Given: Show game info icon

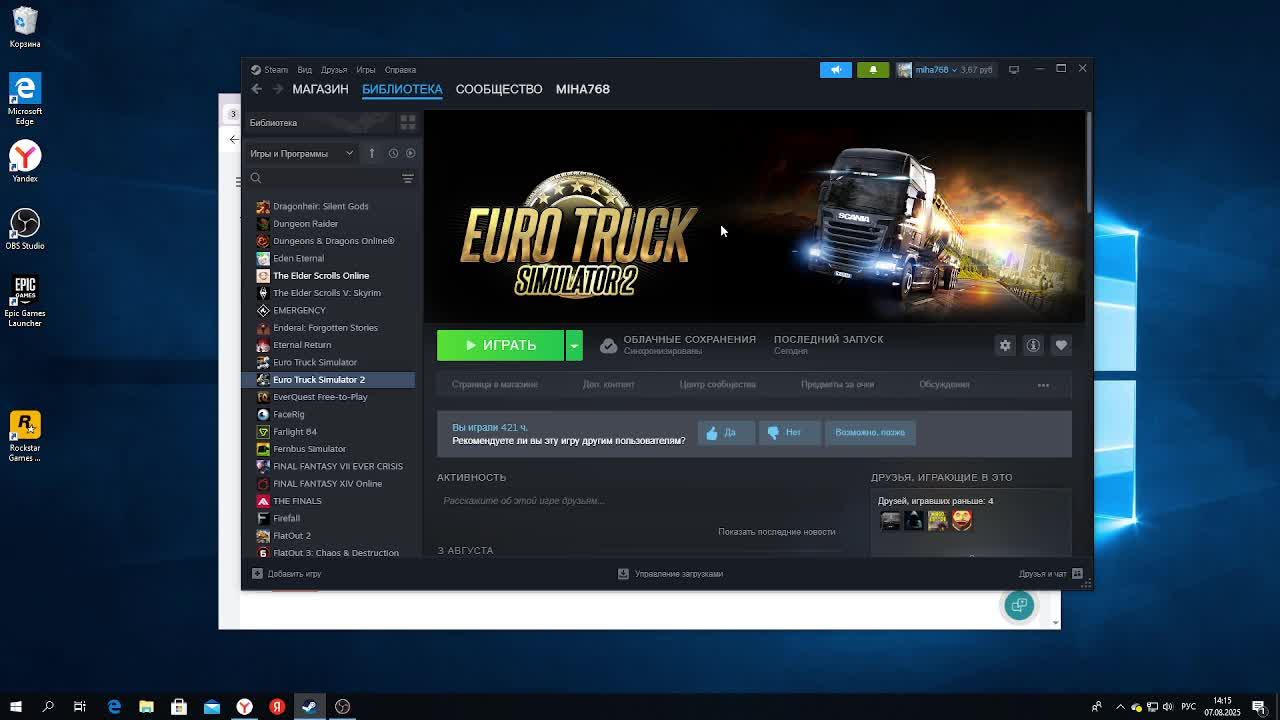Looking at the screenshot, I should (1033, 345).
